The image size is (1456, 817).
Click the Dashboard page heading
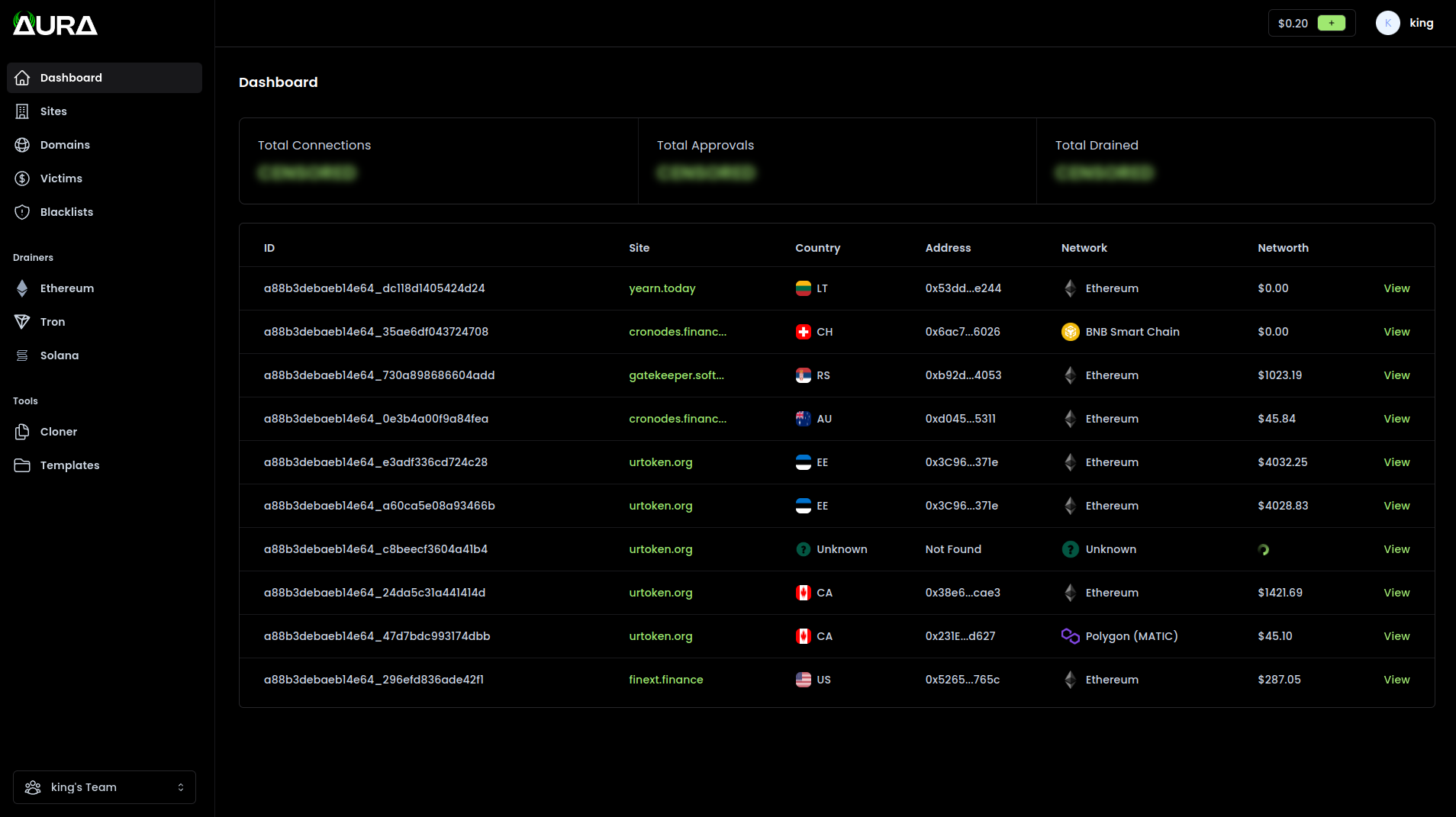278,82
